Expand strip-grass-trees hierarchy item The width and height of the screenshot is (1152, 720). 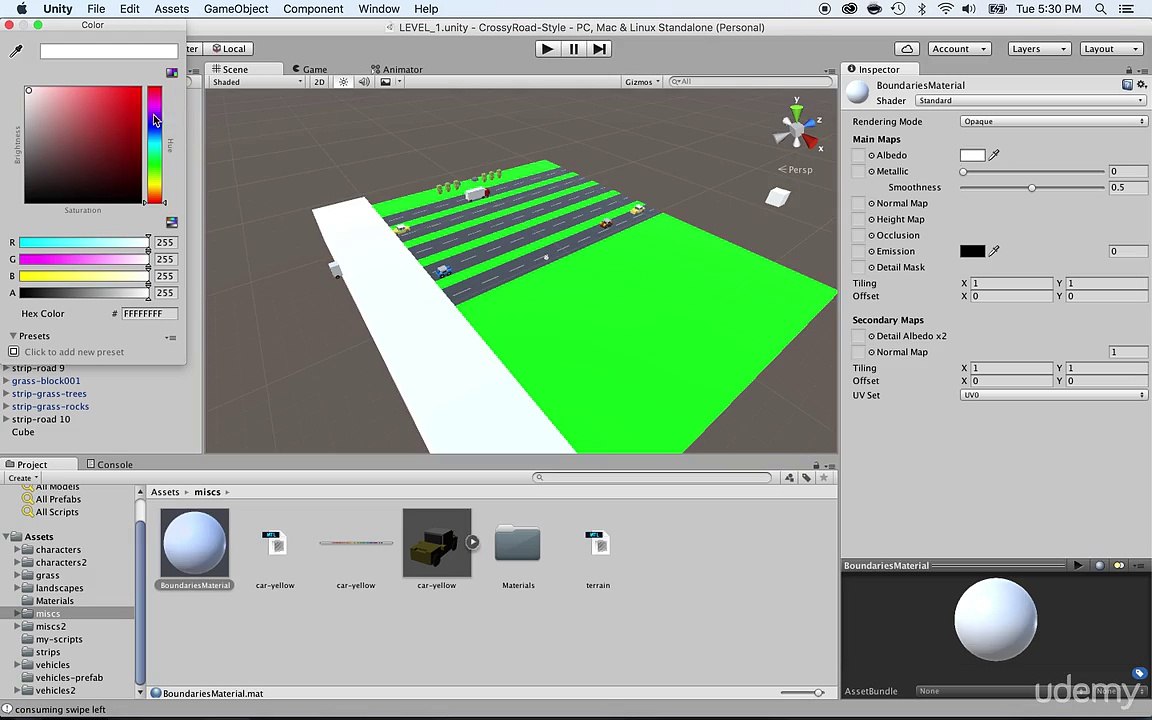(6, 394)
